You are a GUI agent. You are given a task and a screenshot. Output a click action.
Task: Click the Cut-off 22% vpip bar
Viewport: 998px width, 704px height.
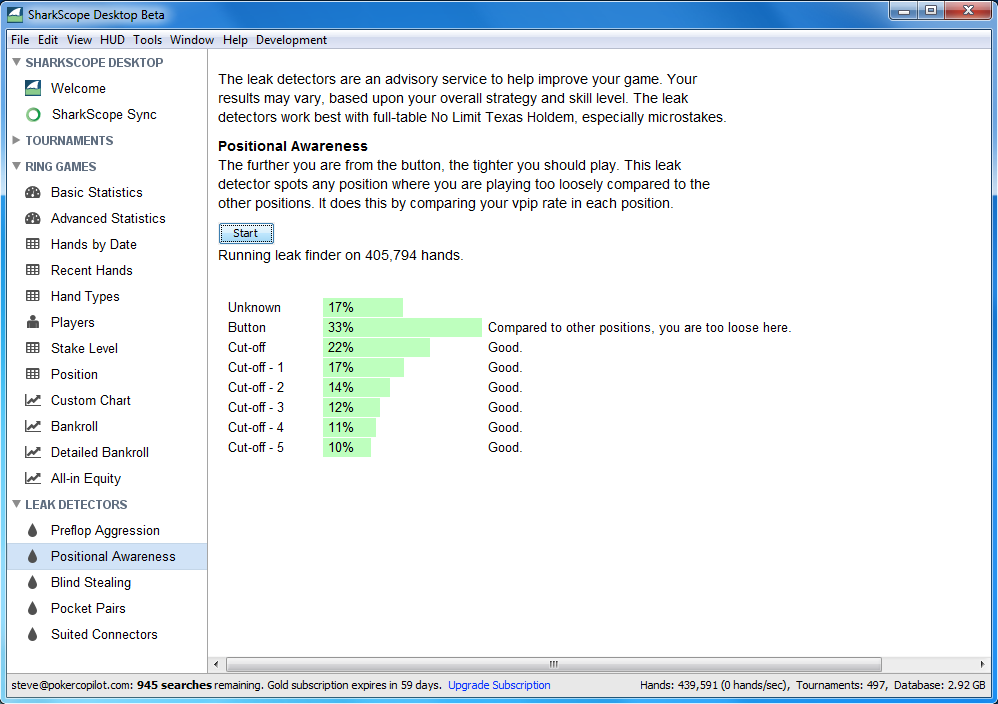(376, 348)
